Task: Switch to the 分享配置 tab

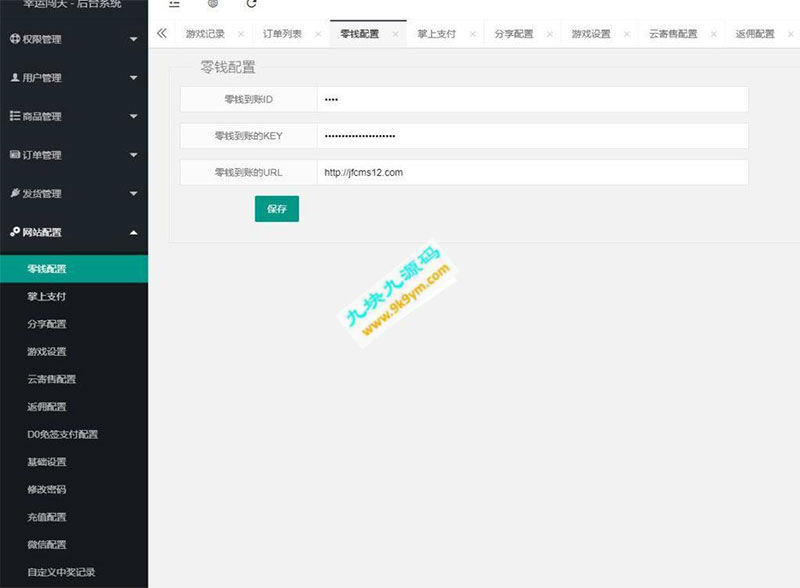Action: coord(514,34)
